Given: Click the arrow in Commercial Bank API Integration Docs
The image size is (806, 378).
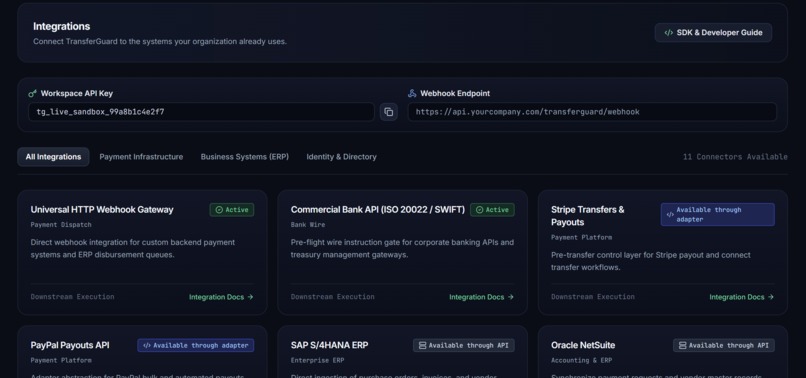Looking at the screenshot, I should coord(510,297).
